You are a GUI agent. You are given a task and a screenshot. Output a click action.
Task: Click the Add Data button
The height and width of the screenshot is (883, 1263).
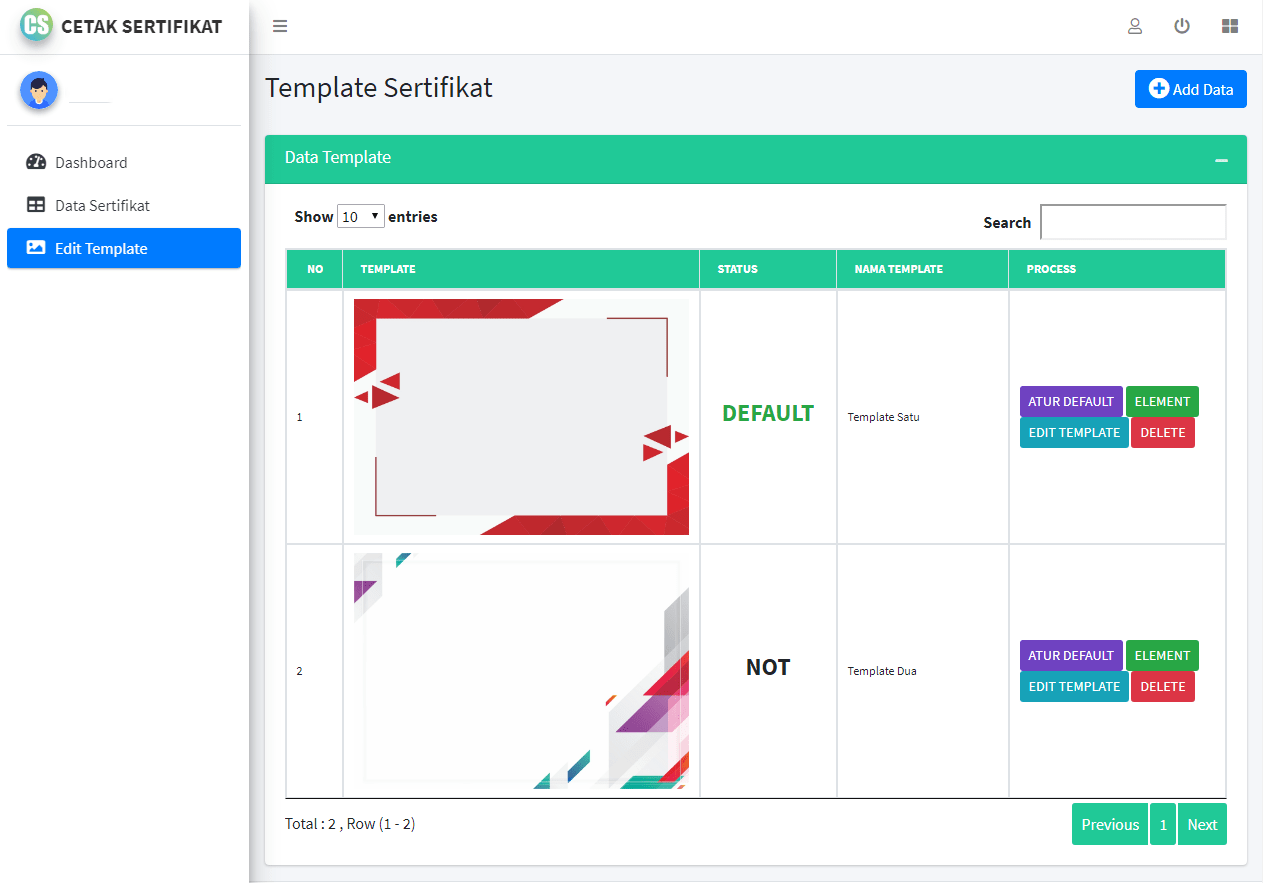pos(1190,89)
